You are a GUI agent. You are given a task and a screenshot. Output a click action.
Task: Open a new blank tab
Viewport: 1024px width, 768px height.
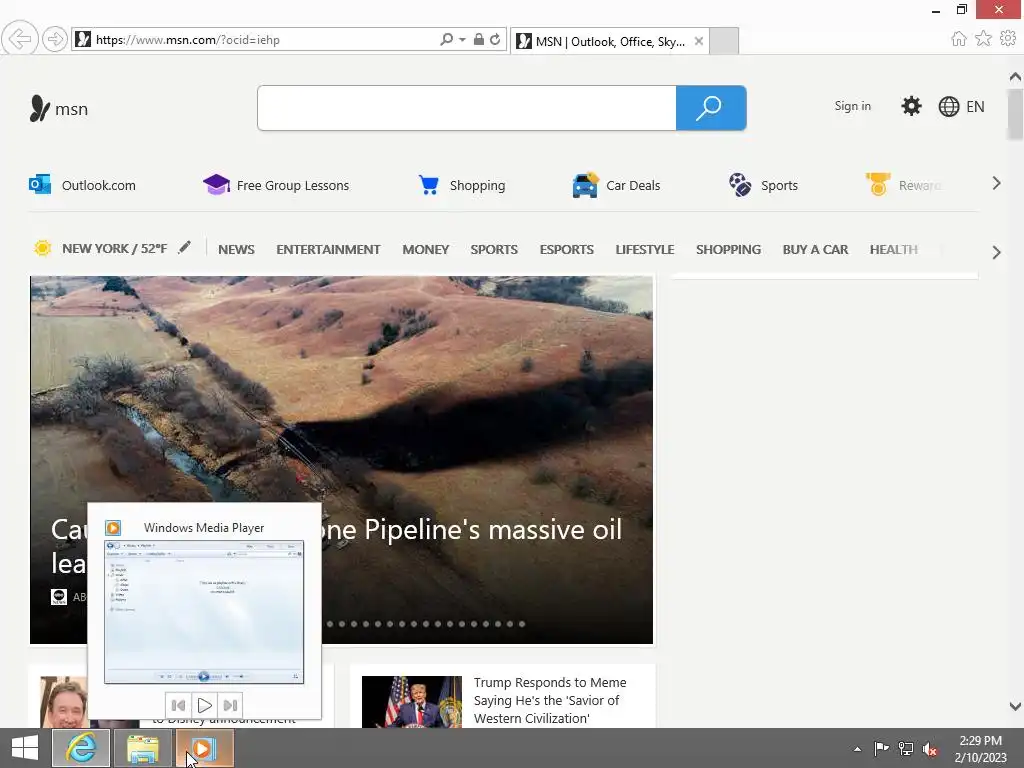724,41
